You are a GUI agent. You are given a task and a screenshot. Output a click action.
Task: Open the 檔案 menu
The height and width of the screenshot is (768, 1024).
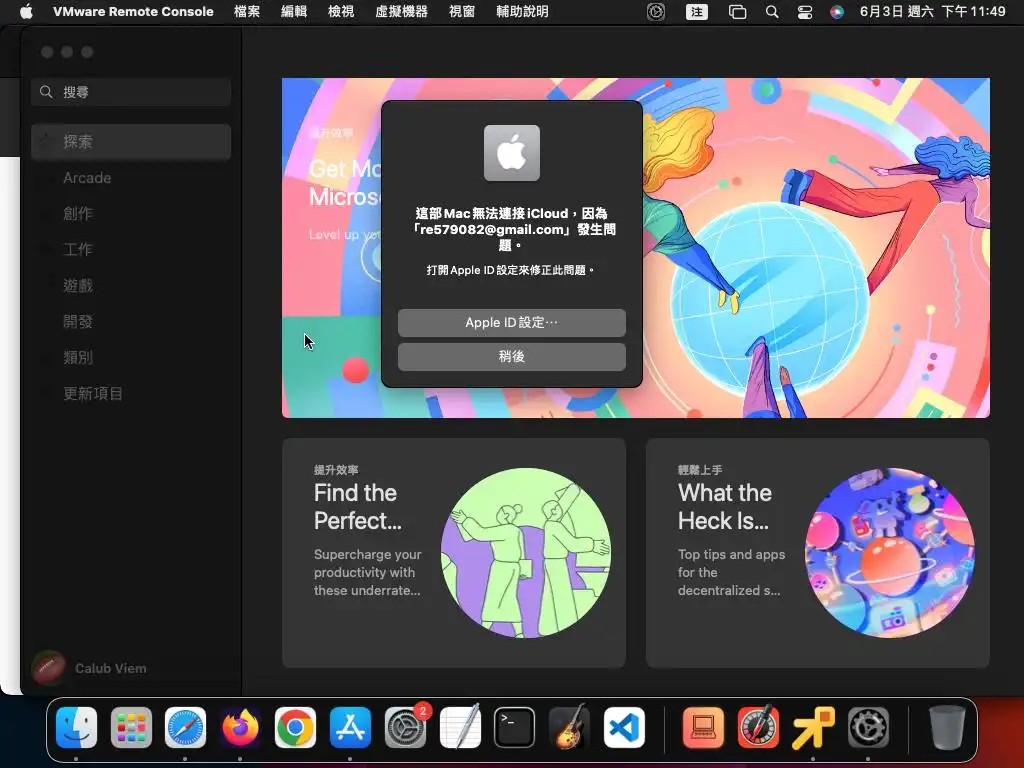point(247,12)
